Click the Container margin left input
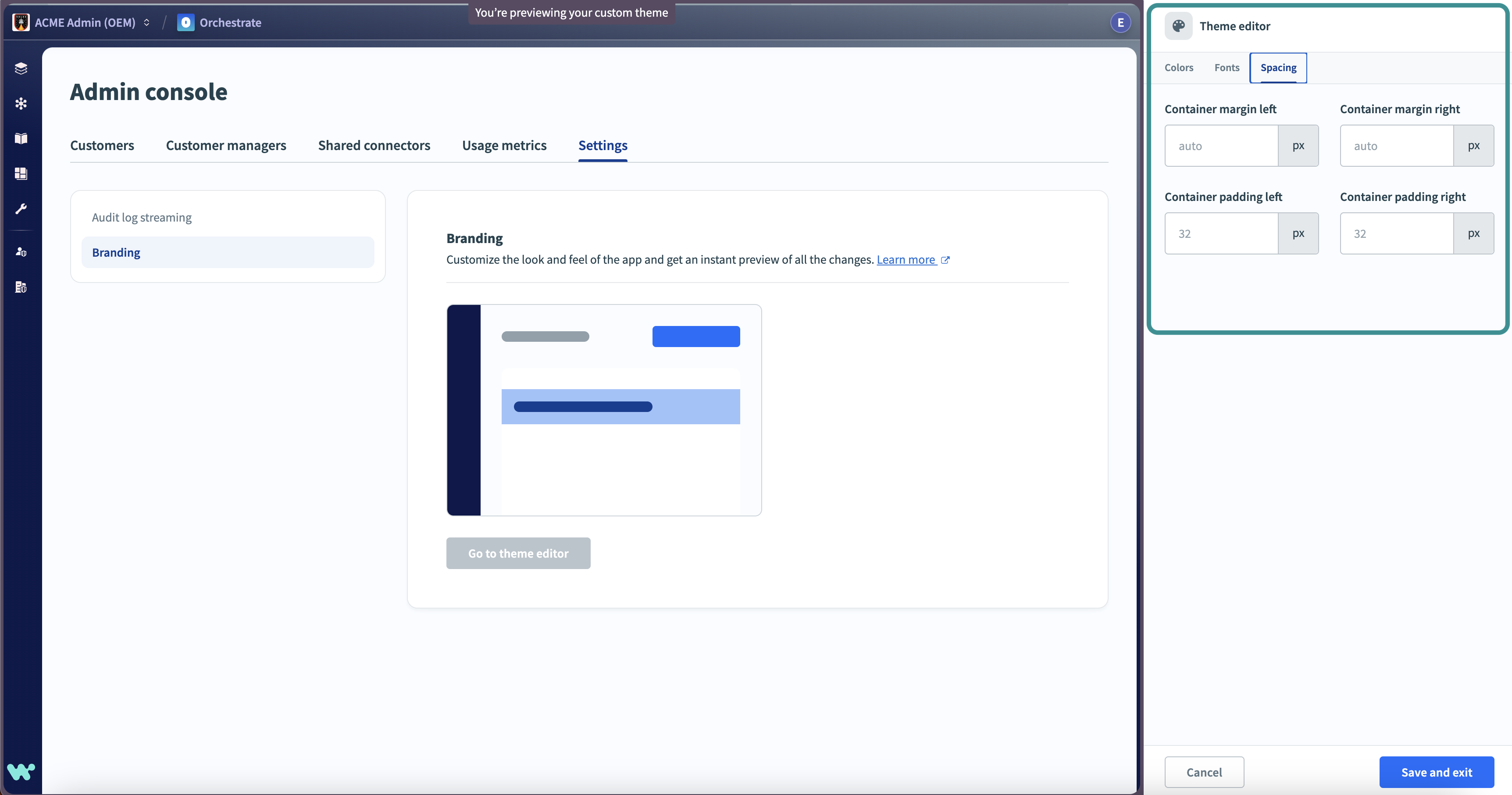Screen dimensions: 1512x795 coord(1221,146)
